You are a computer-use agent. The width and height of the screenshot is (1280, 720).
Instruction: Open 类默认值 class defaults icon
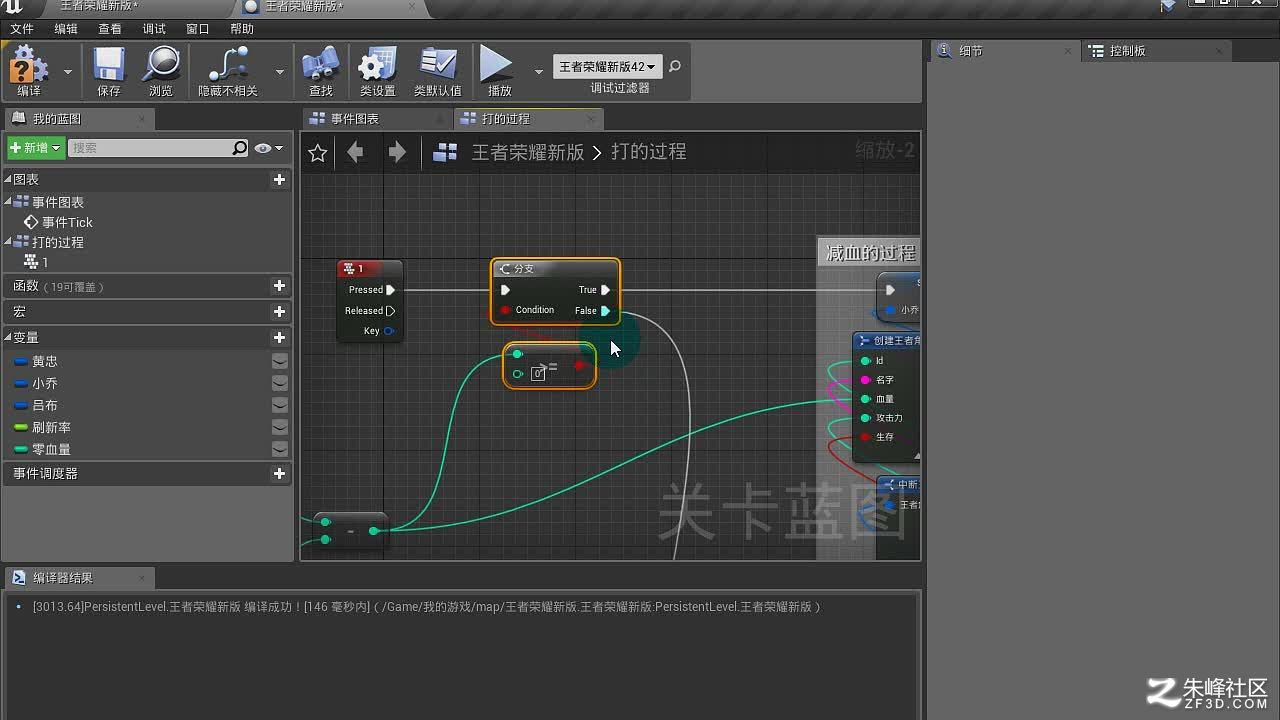click(437, 65)
